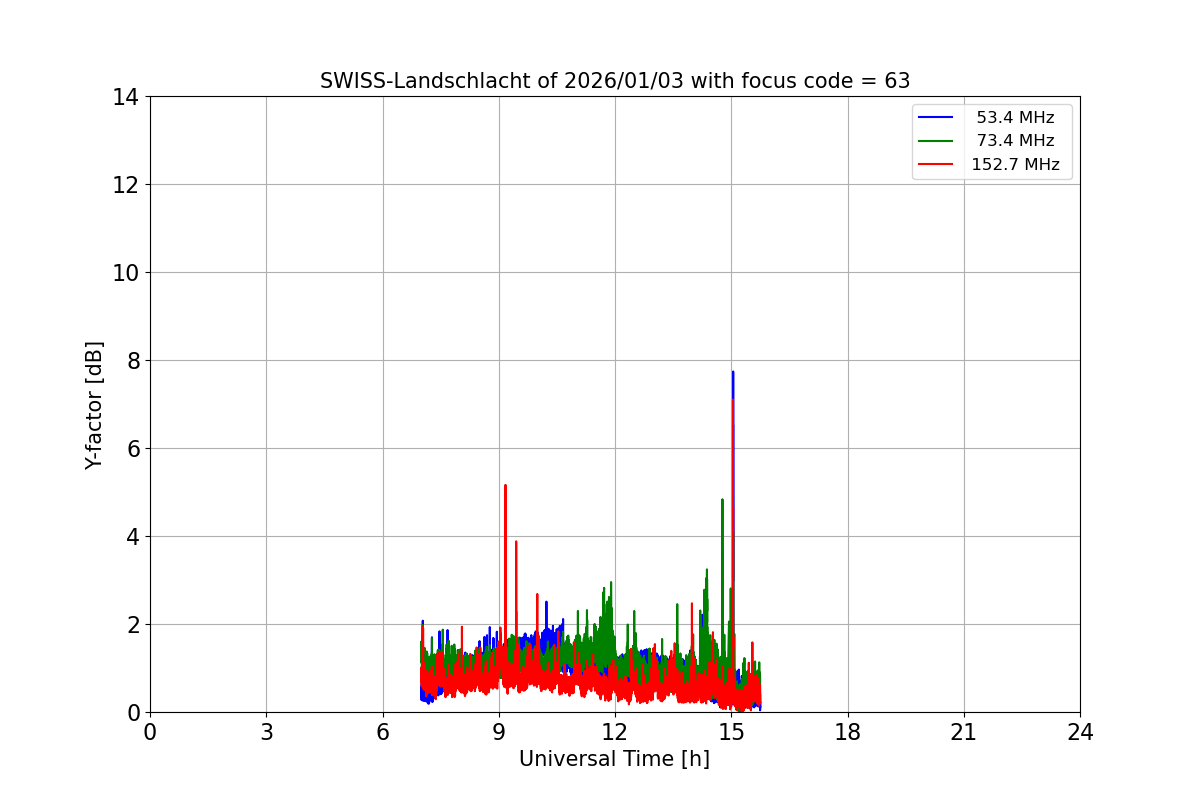Select the '53.4 MHz' legend label
Image resolution: width=1200 pixels, height=800 pixels.
1015,118
